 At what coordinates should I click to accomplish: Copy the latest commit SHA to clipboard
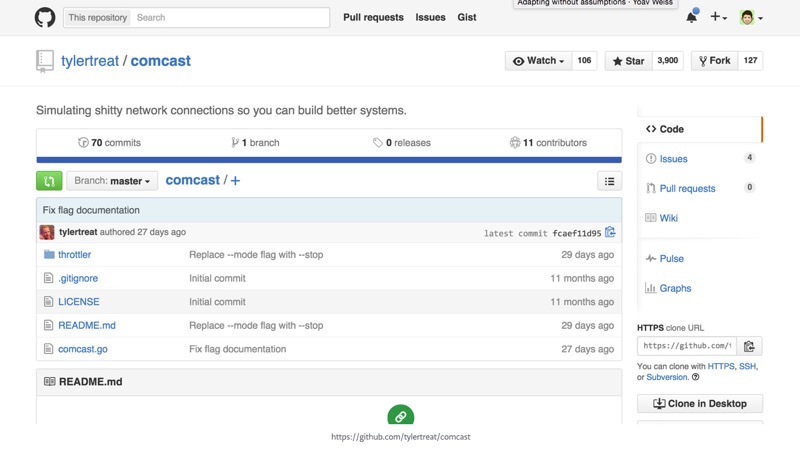[x=610, y=233]
